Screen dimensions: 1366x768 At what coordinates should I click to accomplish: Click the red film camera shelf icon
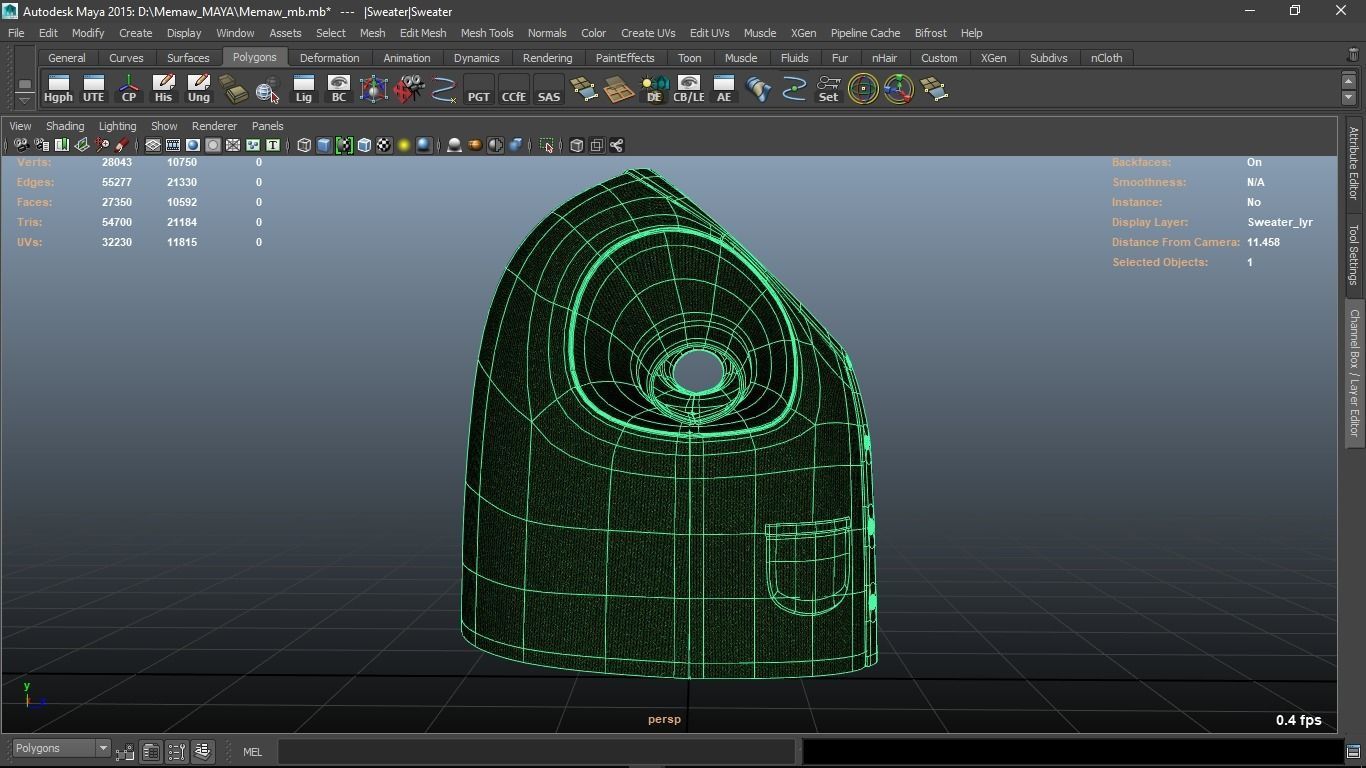[409, 89]
